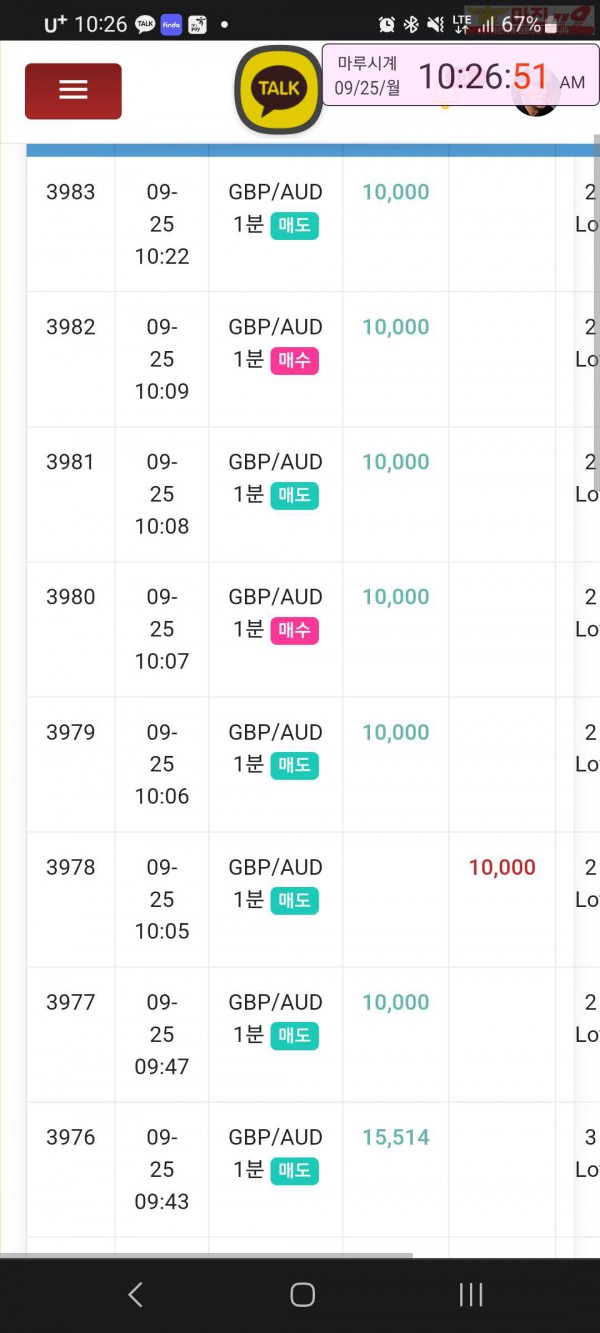Click the horizontal scrollbar under the table
Image resolution: width=600 pixels, height=1333 pixels.
coord(206,1255)
